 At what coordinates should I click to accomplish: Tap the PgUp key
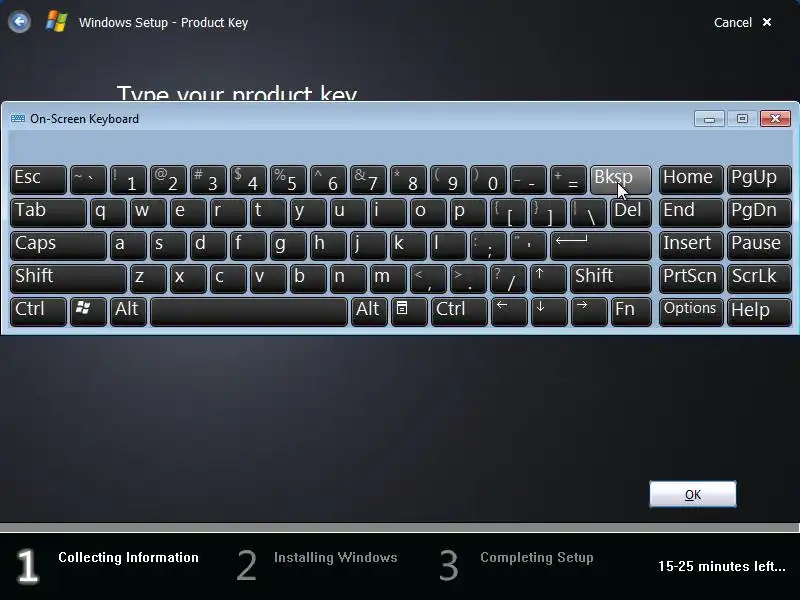point(759,180)
